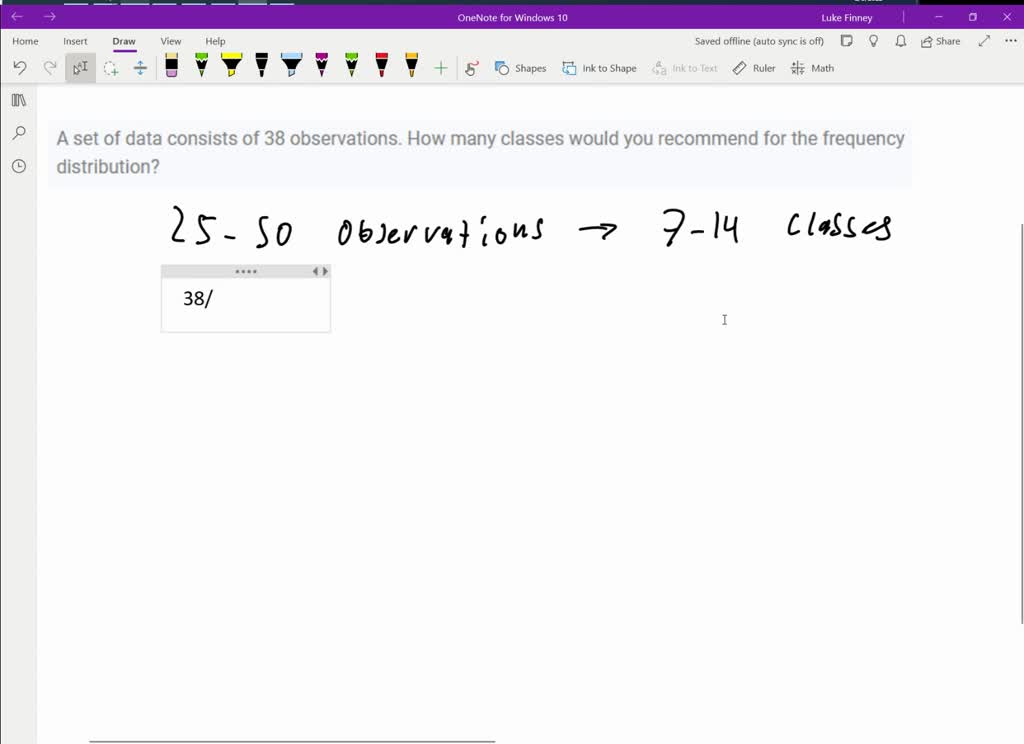Open recent notes clock icon
The image size is (1024, 744).
point(19,166)
